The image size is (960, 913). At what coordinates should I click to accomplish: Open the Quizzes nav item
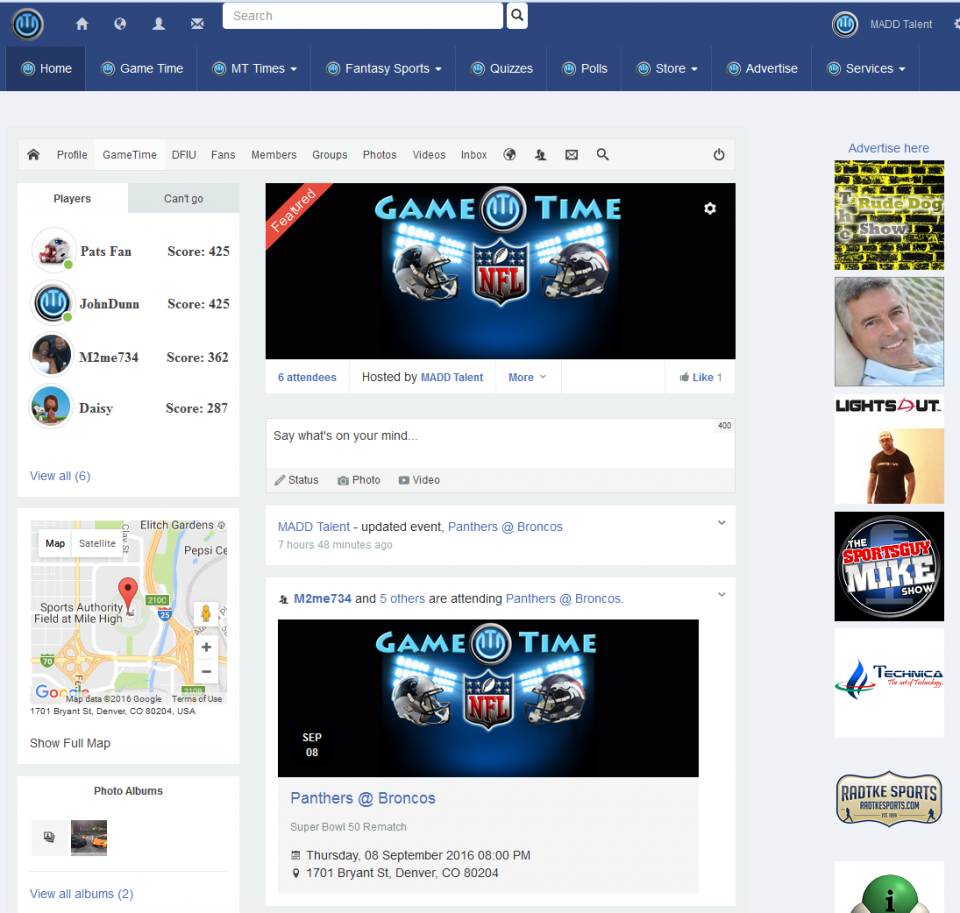click(x=501, y=69)
